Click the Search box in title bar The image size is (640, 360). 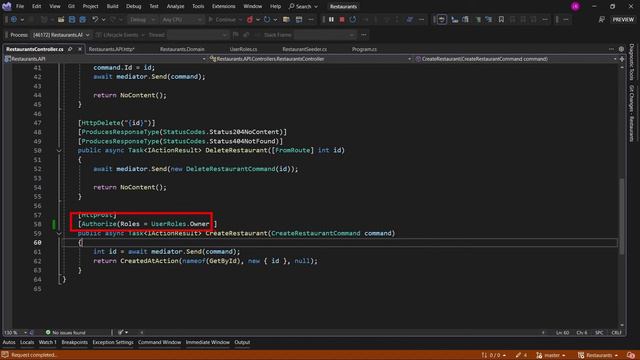(x=303, y=6)
